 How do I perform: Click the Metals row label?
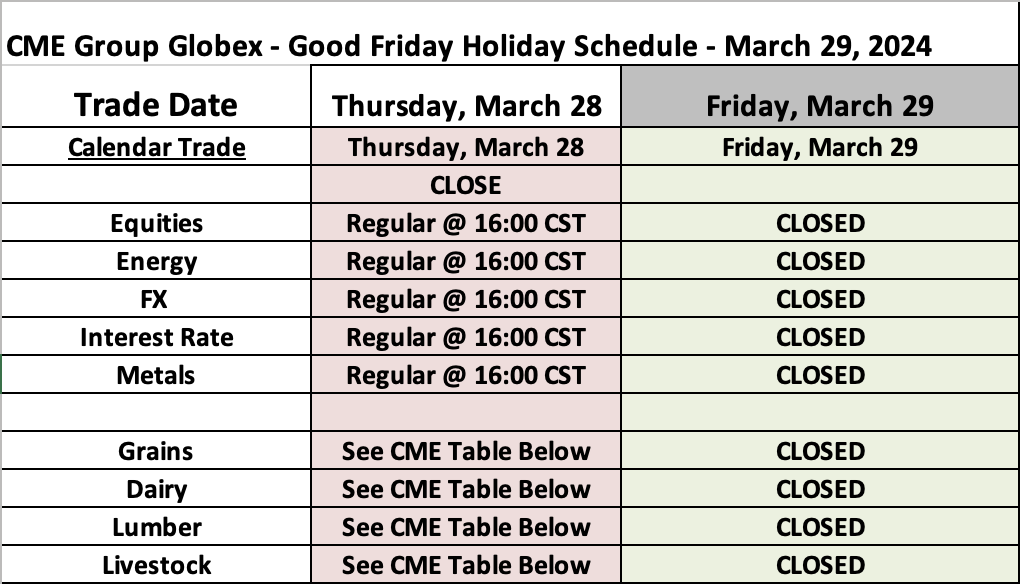pos(156,376)
